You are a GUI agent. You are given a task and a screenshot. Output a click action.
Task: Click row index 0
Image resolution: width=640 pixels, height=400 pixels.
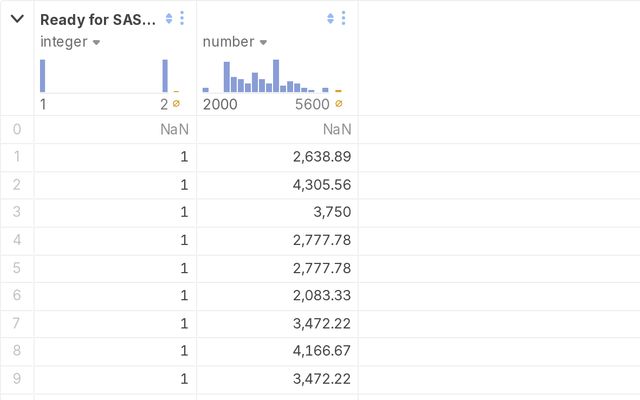17,129
